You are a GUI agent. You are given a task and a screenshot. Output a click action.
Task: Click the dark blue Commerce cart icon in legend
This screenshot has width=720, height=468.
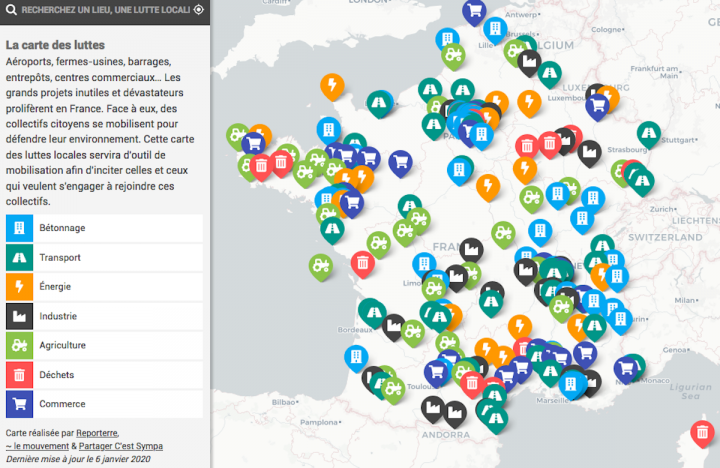[x=19, y=404]
